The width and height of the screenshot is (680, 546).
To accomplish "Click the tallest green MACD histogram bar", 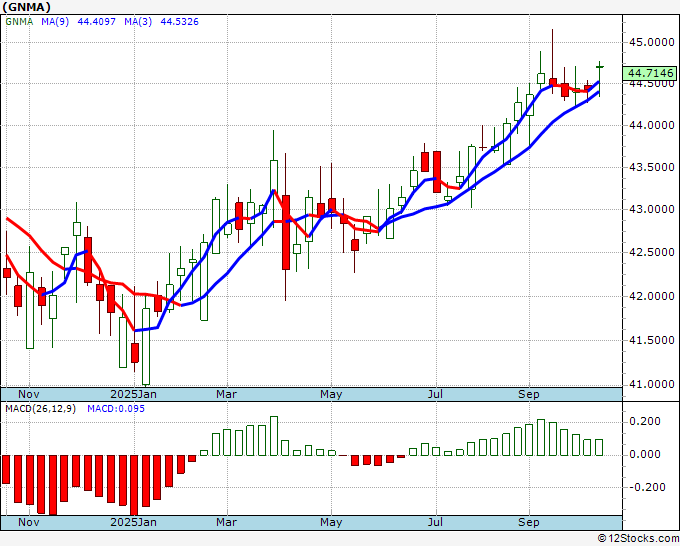I will point(274,436).
